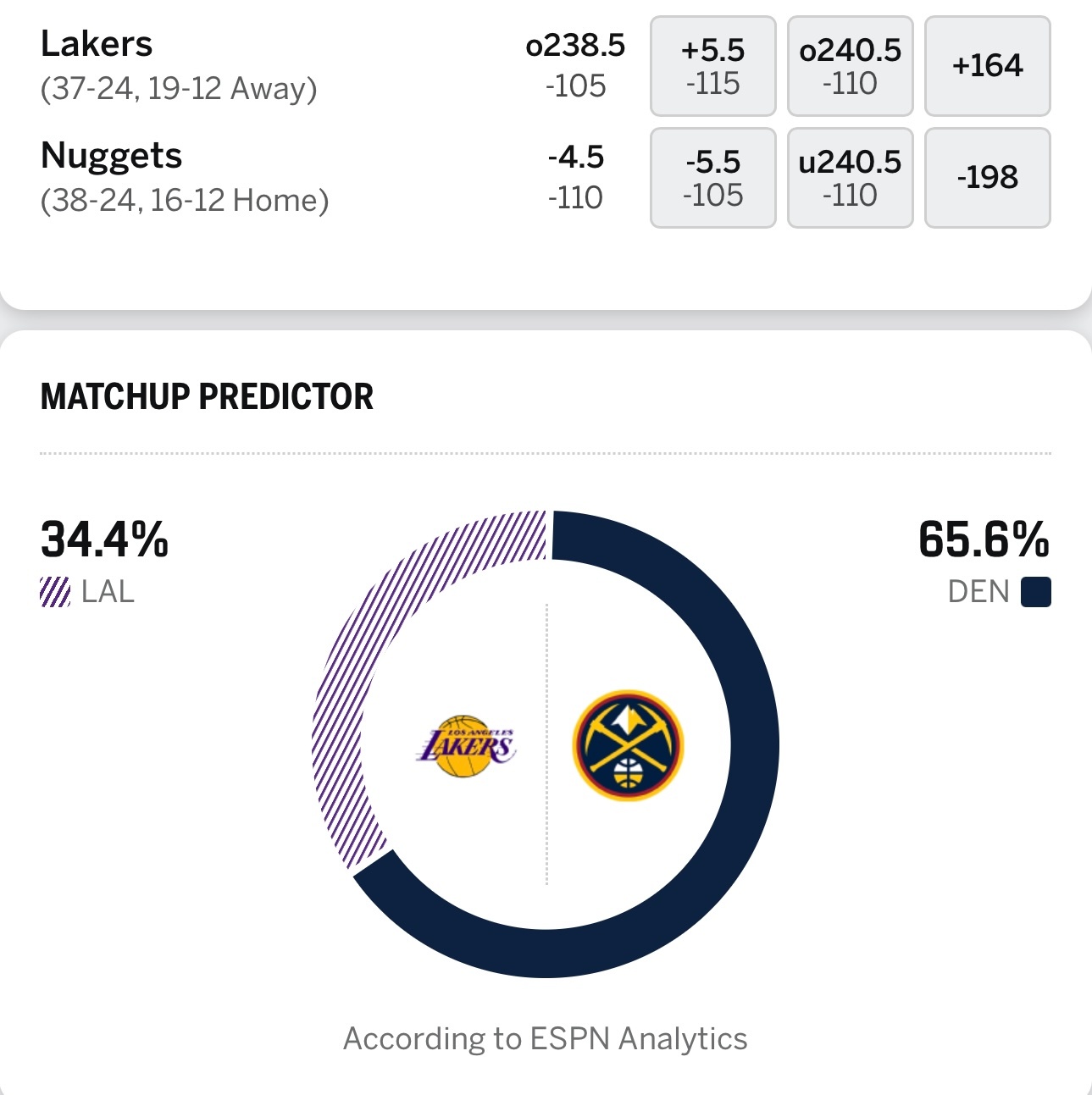This screenshot has height=1095, width=1092.
Task: Tap the Nuggets opening -4.5 spread
Action: 575,158
